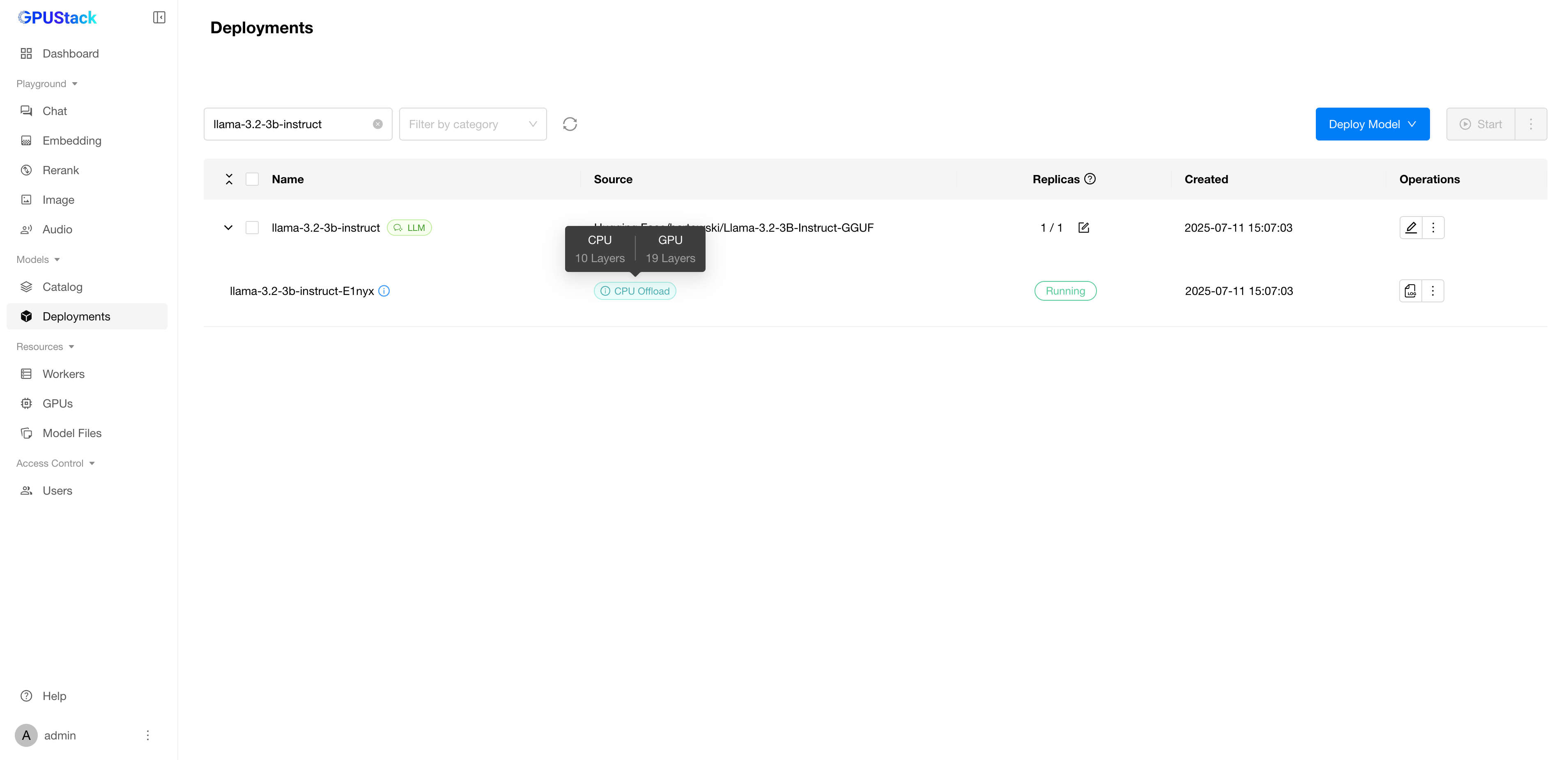The width and height of the screenshot is (1568, 760).
Task: Click the llama-3.2-3b-instruct-E1nyx instance name
Action: point(302,291)
